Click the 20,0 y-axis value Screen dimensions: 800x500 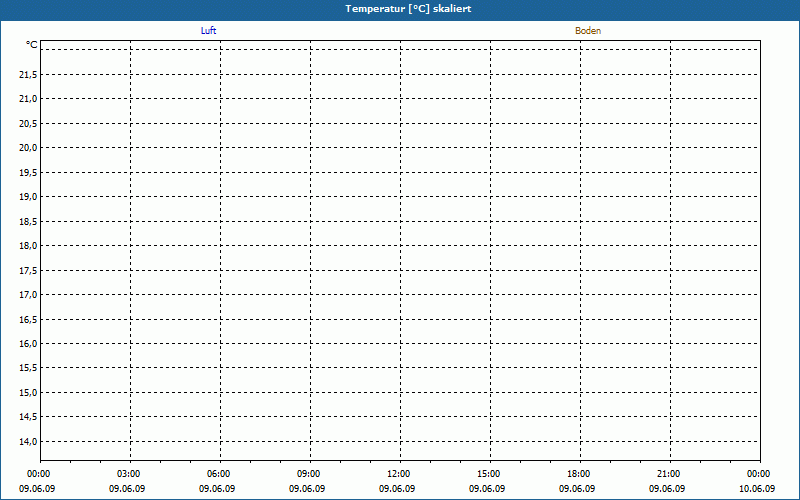[28, 148]
